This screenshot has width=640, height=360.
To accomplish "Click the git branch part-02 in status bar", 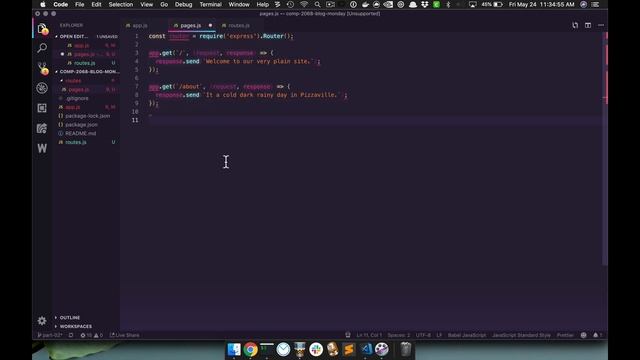I will [50, 335].
